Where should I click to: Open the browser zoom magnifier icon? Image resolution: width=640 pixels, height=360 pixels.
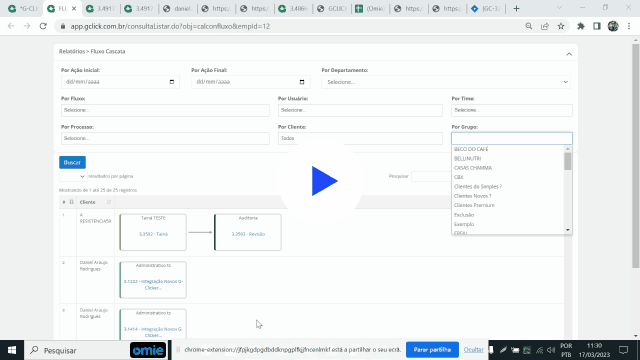529,26
